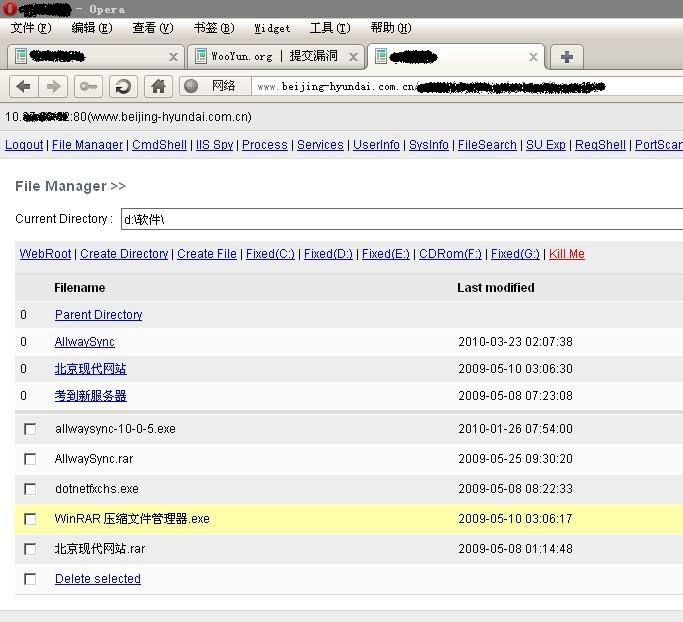Open the IIS Spy link
The image size is (683, 622).
(215, 145)
